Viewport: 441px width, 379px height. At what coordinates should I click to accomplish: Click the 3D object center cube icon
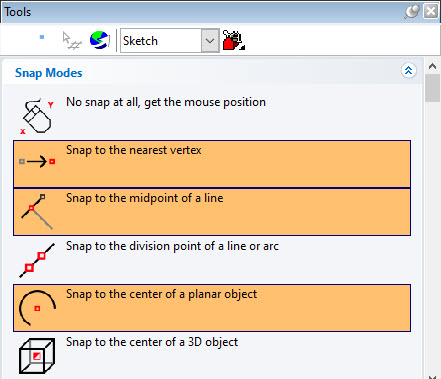(37, 356)
